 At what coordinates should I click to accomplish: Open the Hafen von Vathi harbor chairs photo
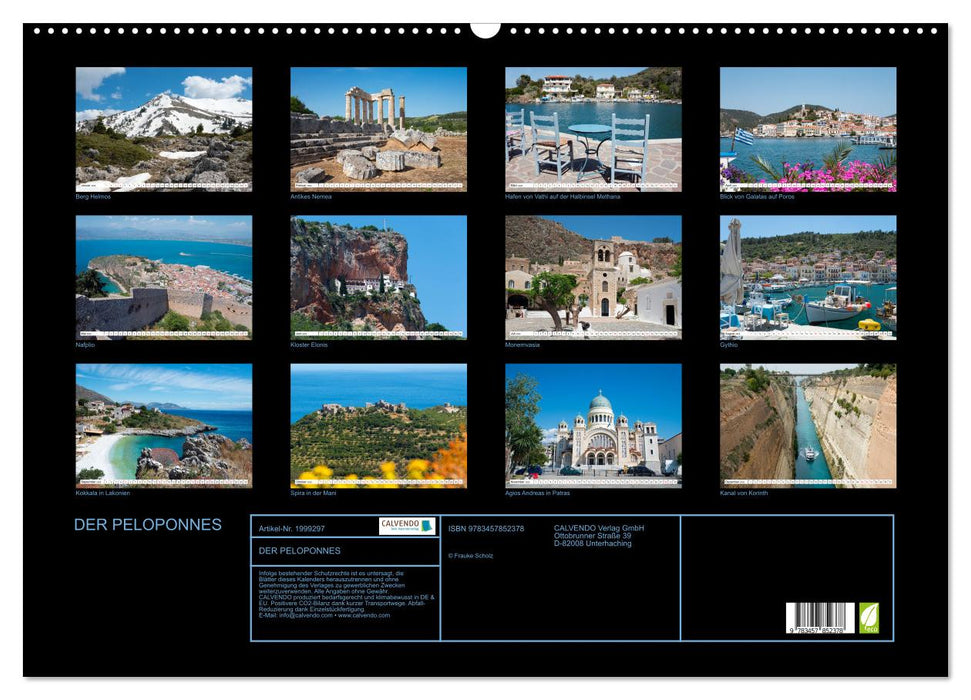(593, 129)
